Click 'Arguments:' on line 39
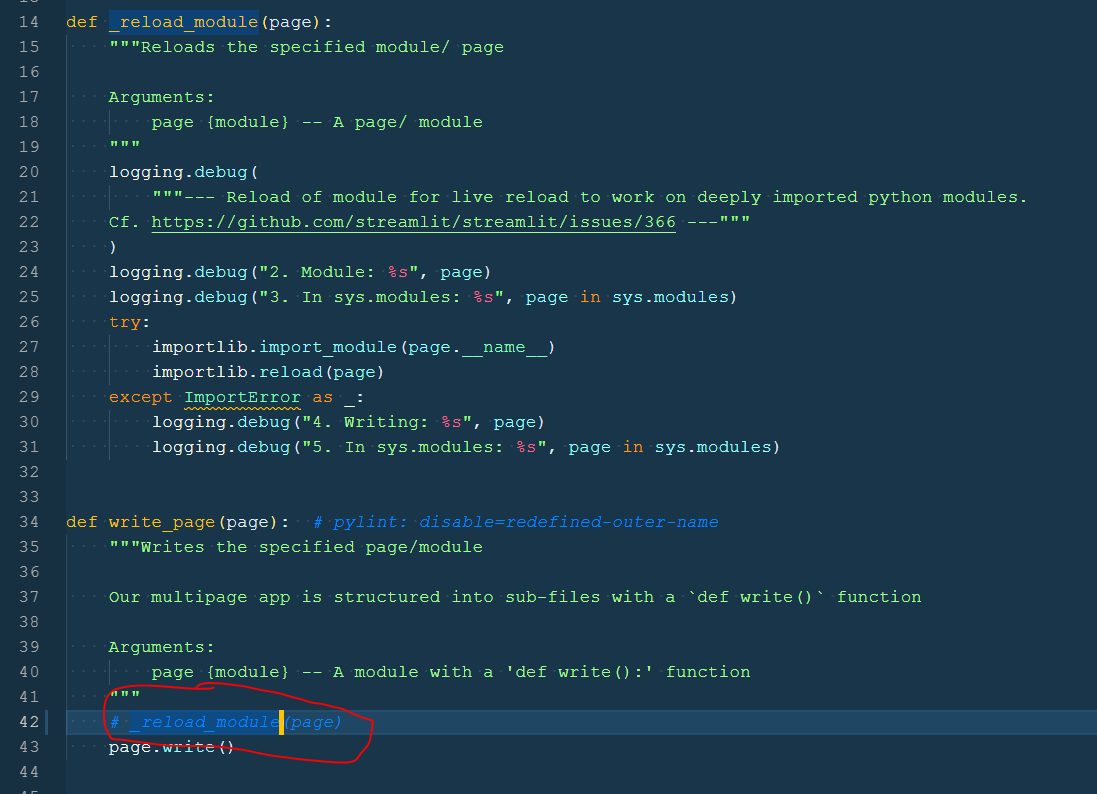Image resolution: width=1097 pixels, height=794 pixels. [x=162, y=647]
